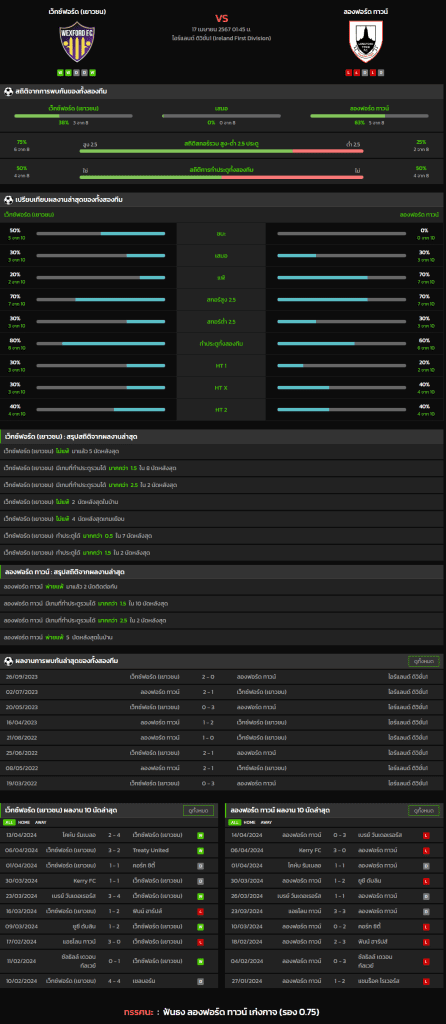Click the D badge on Wexford's Kerry FC 1-1 row

(x=200, y=881)
